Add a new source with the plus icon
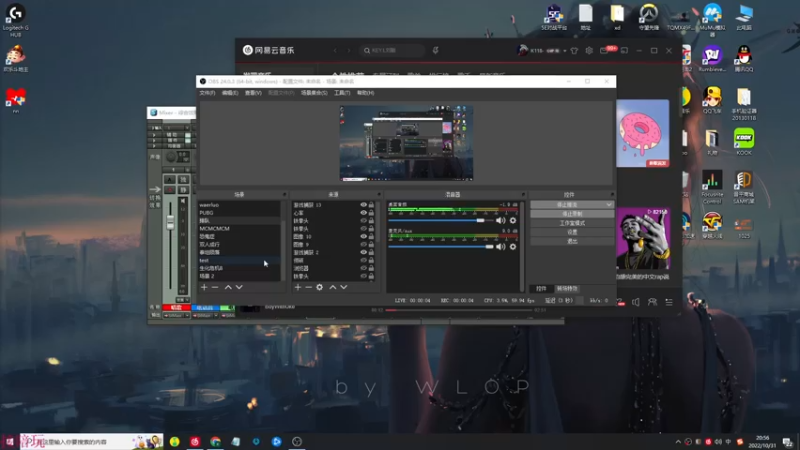 coord(298,288)
